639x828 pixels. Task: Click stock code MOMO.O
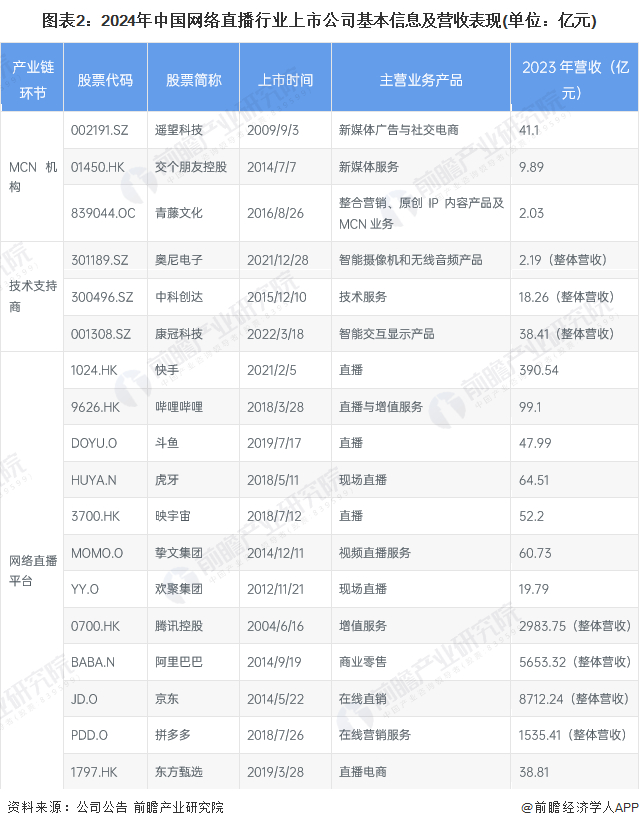[97, 553]
